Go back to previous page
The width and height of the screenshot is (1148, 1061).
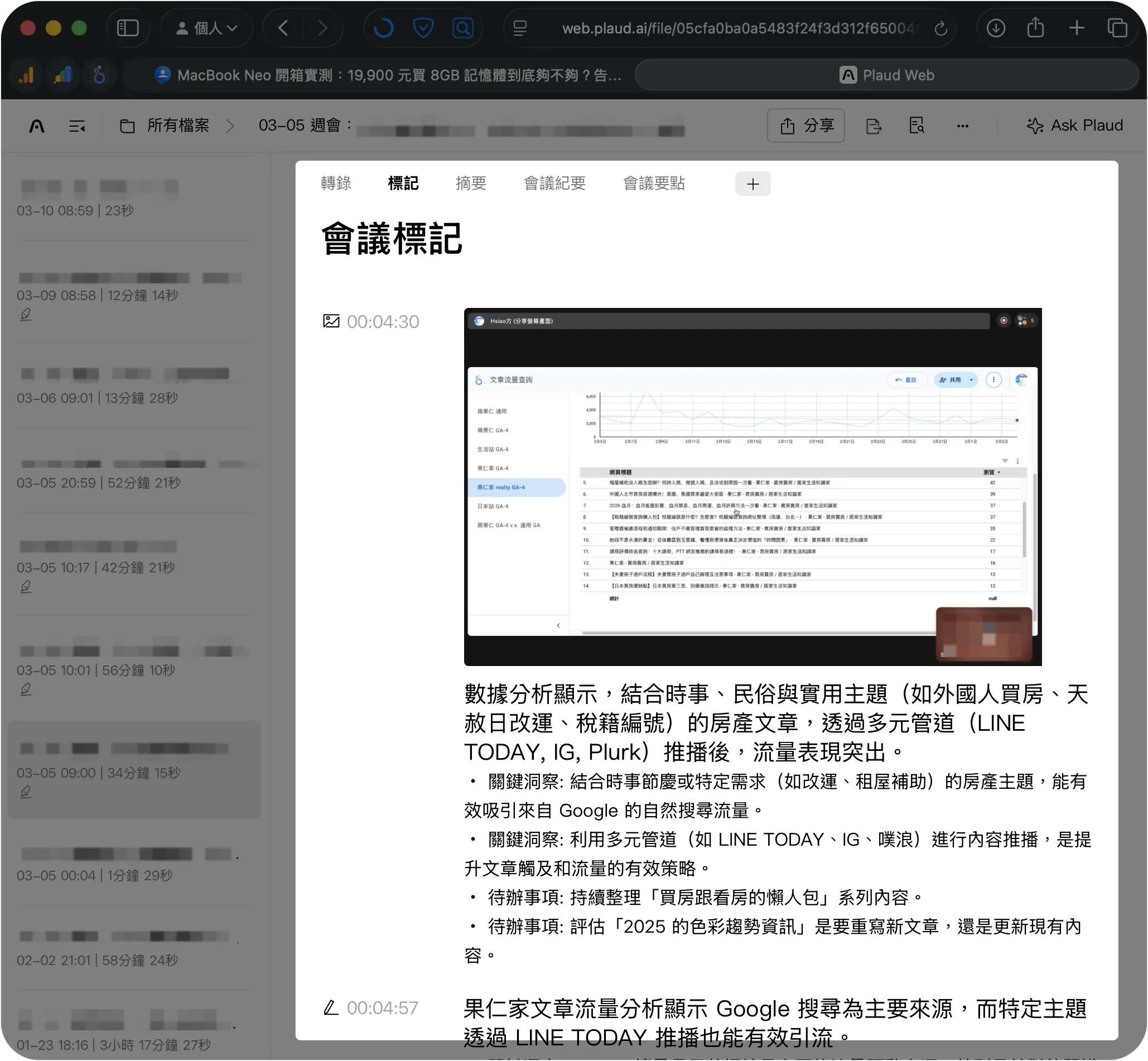tap(282, 27)
